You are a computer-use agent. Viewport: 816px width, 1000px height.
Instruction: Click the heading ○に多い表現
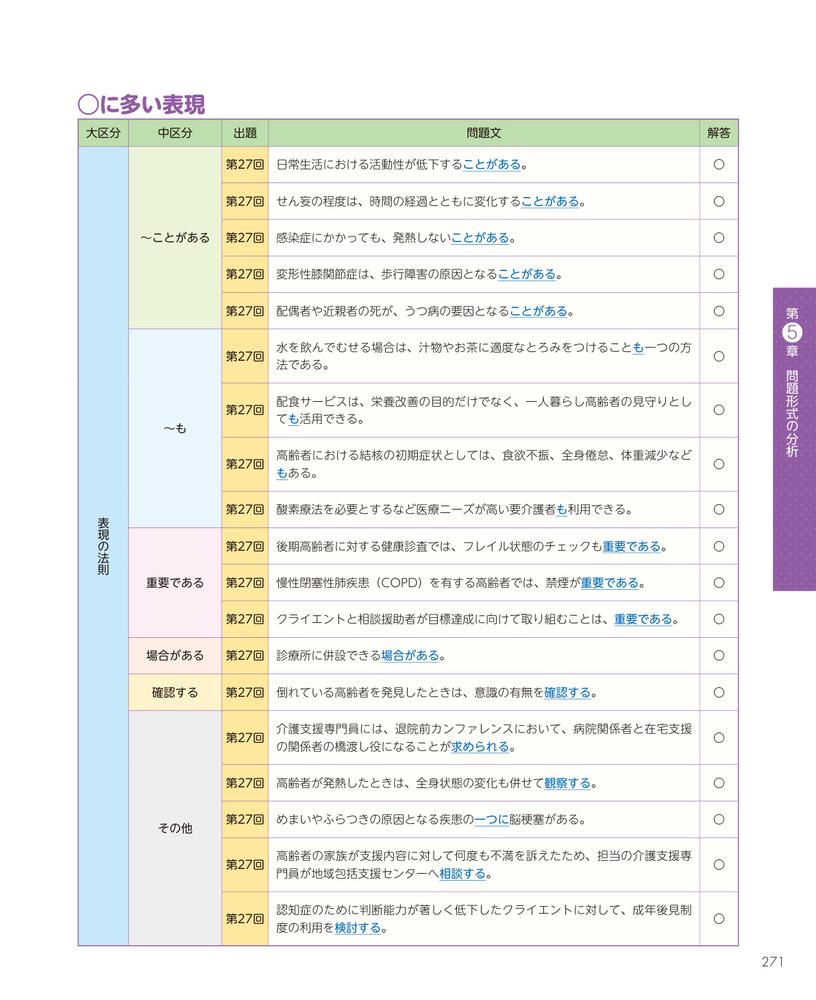click(141, 104)
